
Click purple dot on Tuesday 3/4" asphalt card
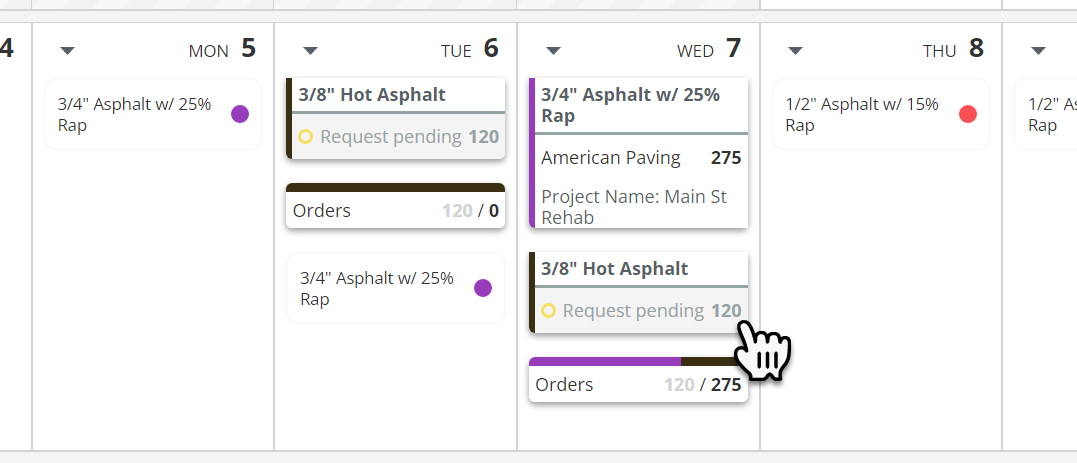[x=483, y=288]
